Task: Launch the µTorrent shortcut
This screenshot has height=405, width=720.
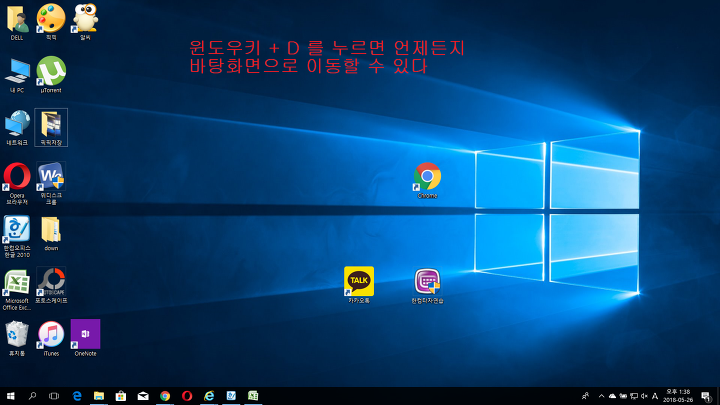Action: point(51,75)
